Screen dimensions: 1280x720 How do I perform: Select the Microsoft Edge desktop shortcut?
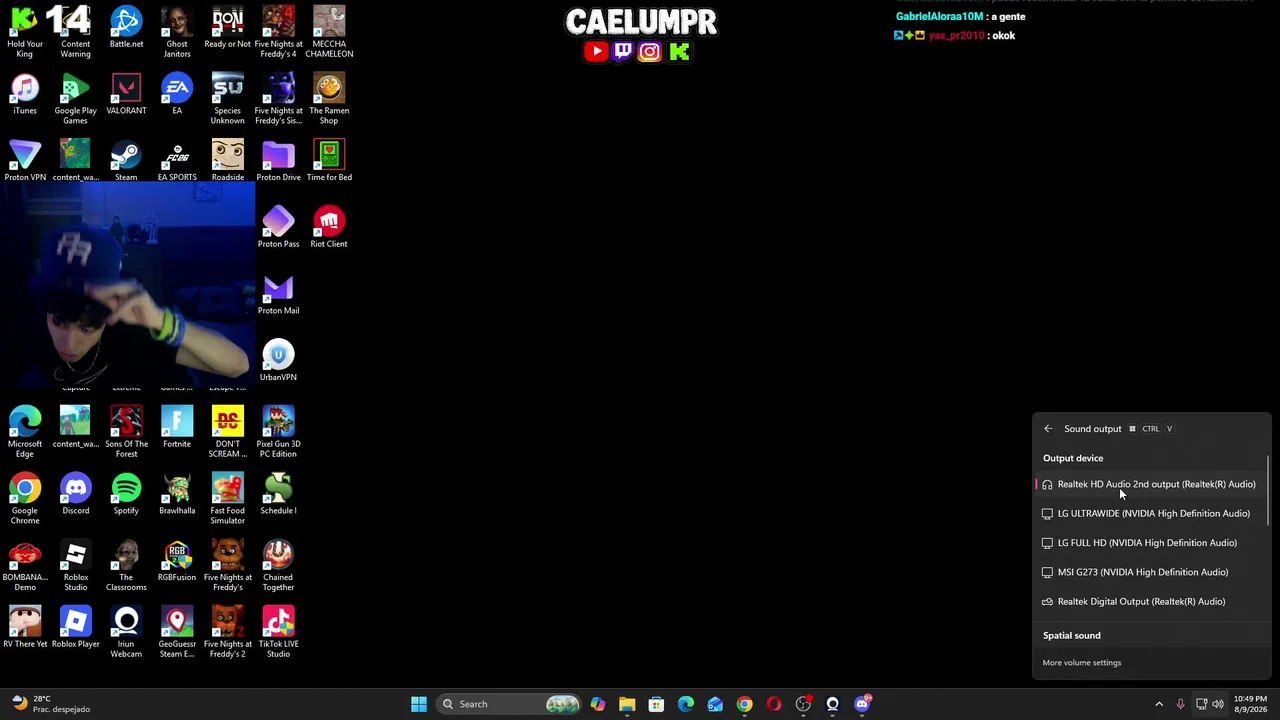pos(25,430)
